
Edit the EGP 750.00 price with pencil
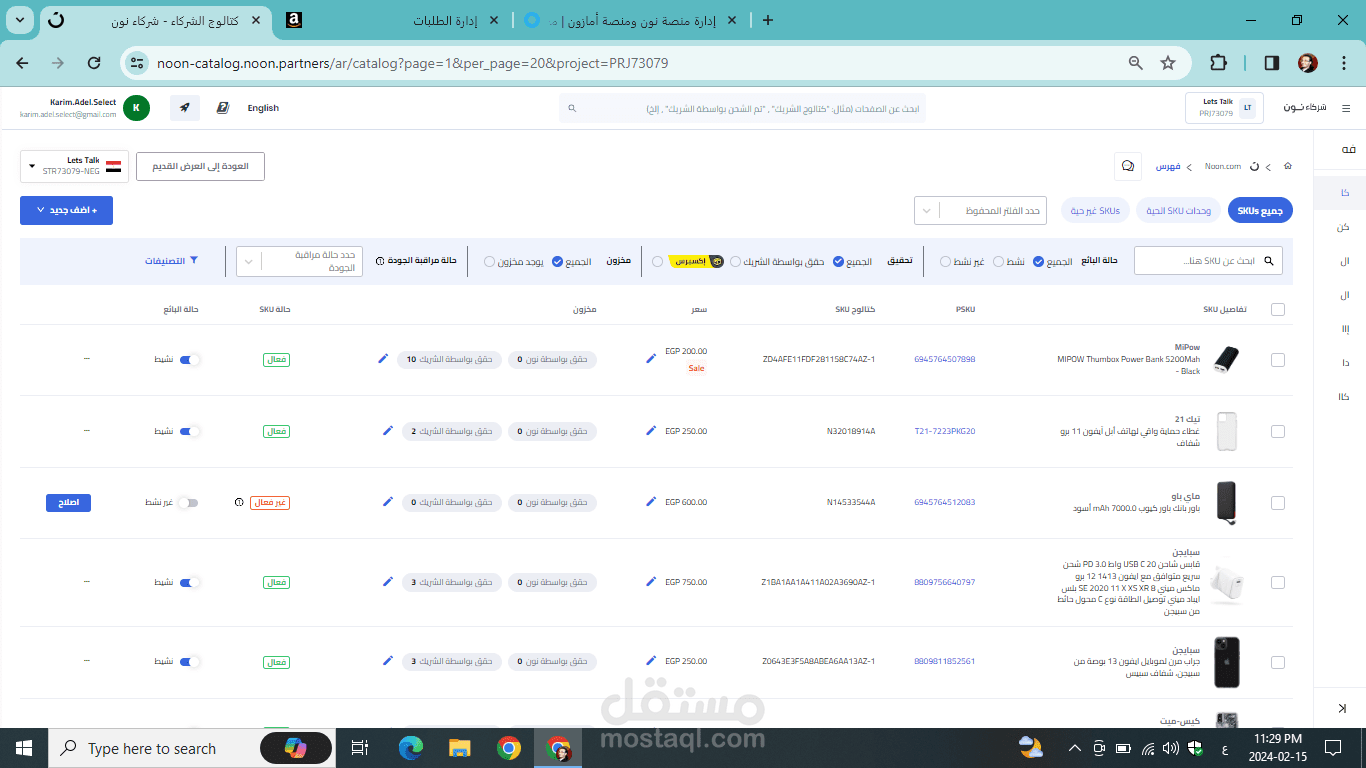click(651, 581)
